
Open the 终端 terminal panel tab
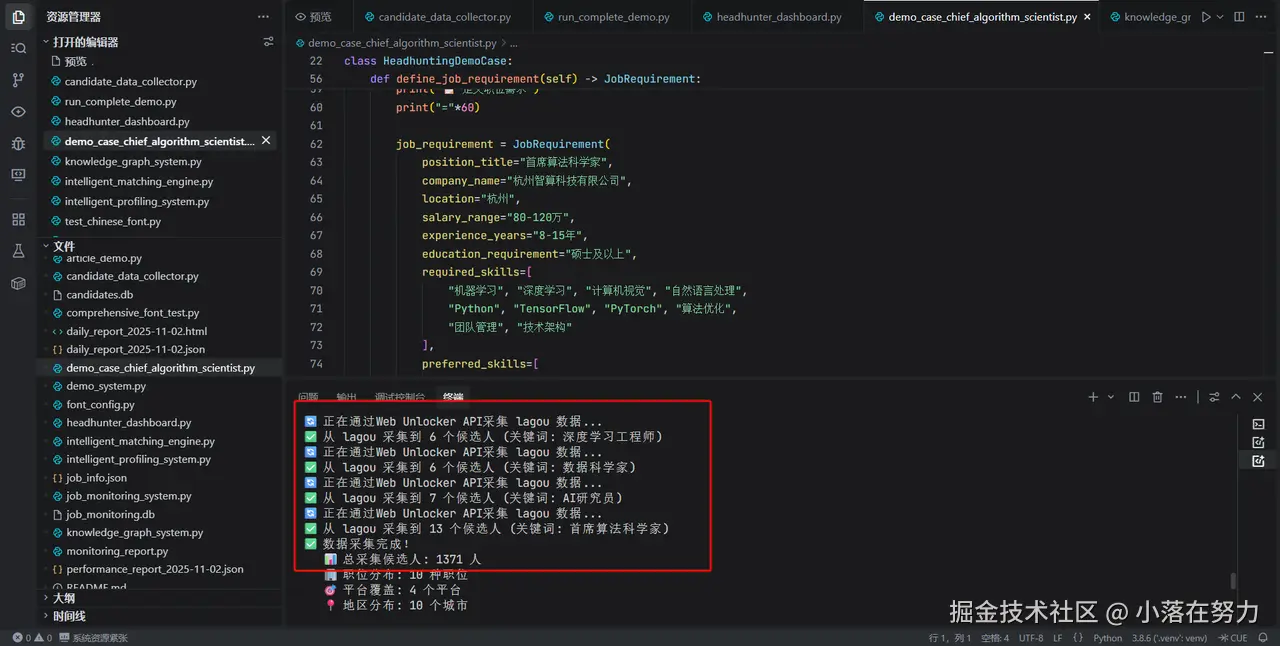453,397
